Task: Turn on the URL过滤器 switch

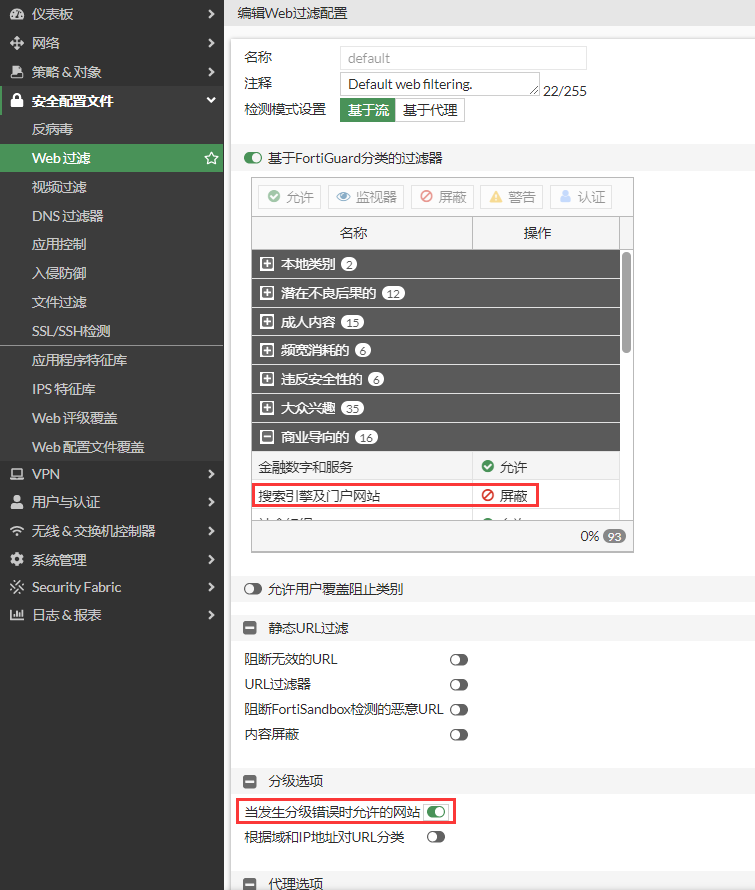Action: 458,685
